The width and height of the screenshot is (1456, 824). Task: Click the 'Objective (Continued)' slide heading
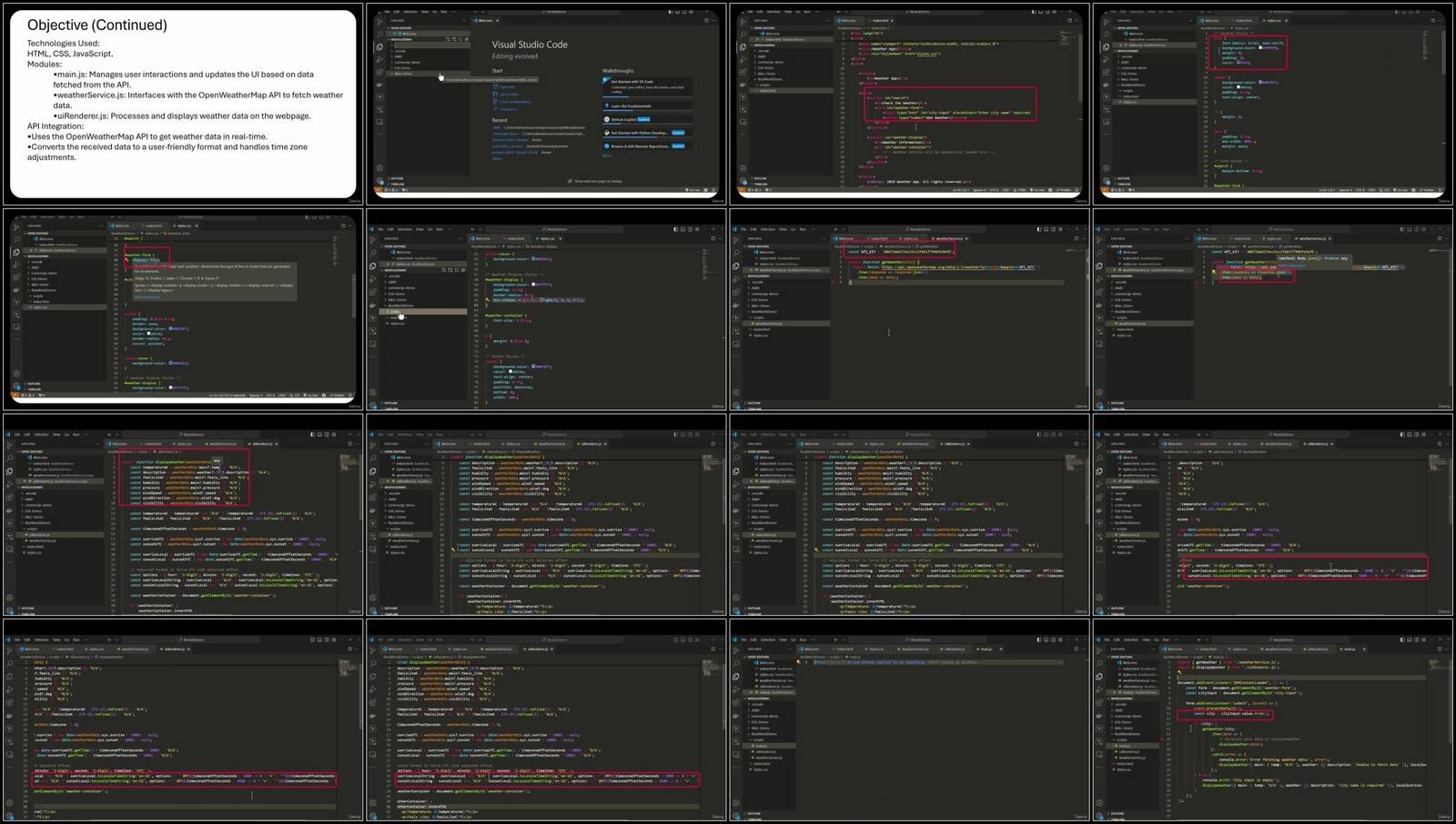[97, 25]
